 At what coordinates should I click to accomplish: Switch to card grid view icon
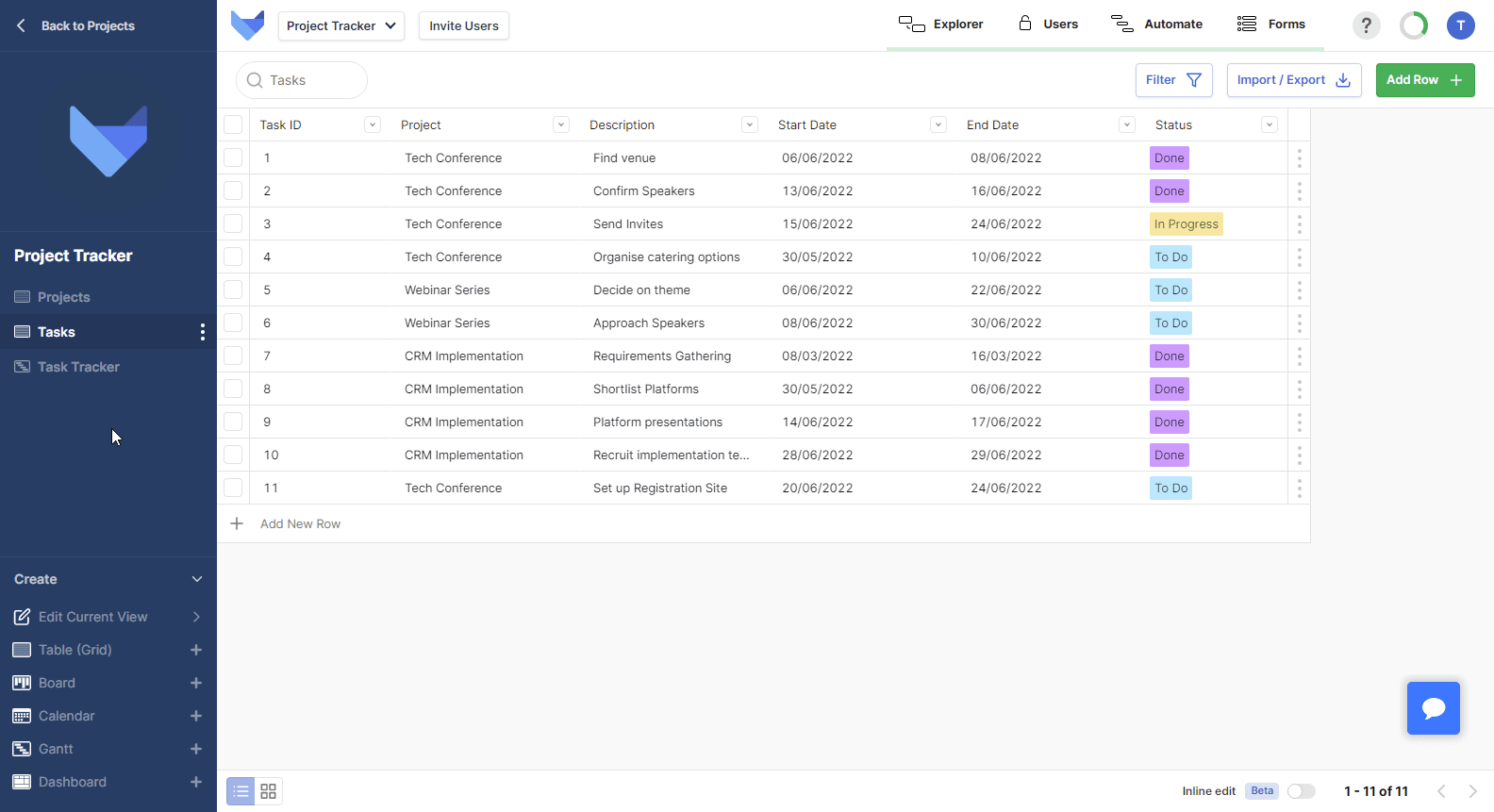(269, 791)
